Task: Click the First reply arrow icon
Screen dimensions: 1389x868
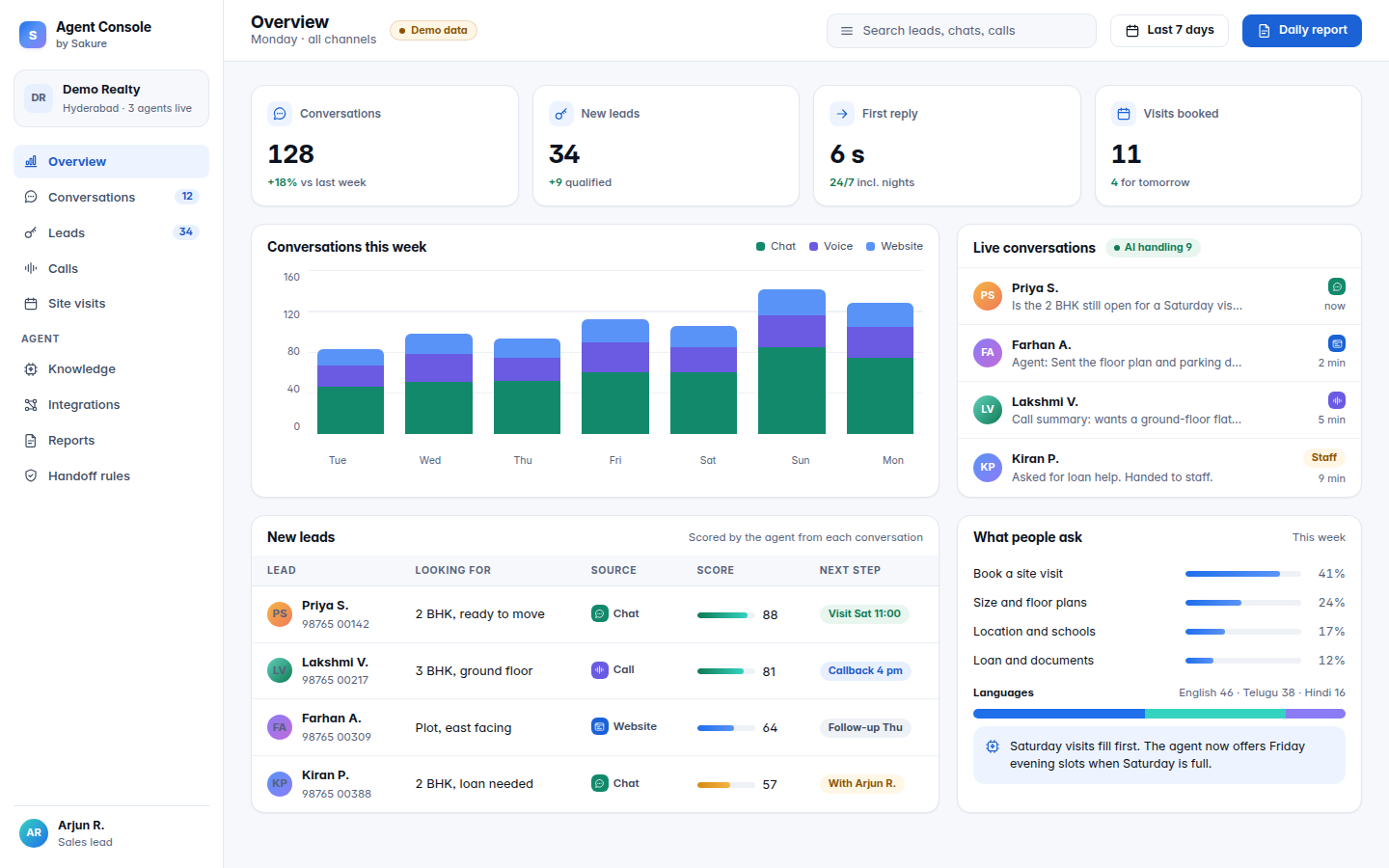Action: 842,114
